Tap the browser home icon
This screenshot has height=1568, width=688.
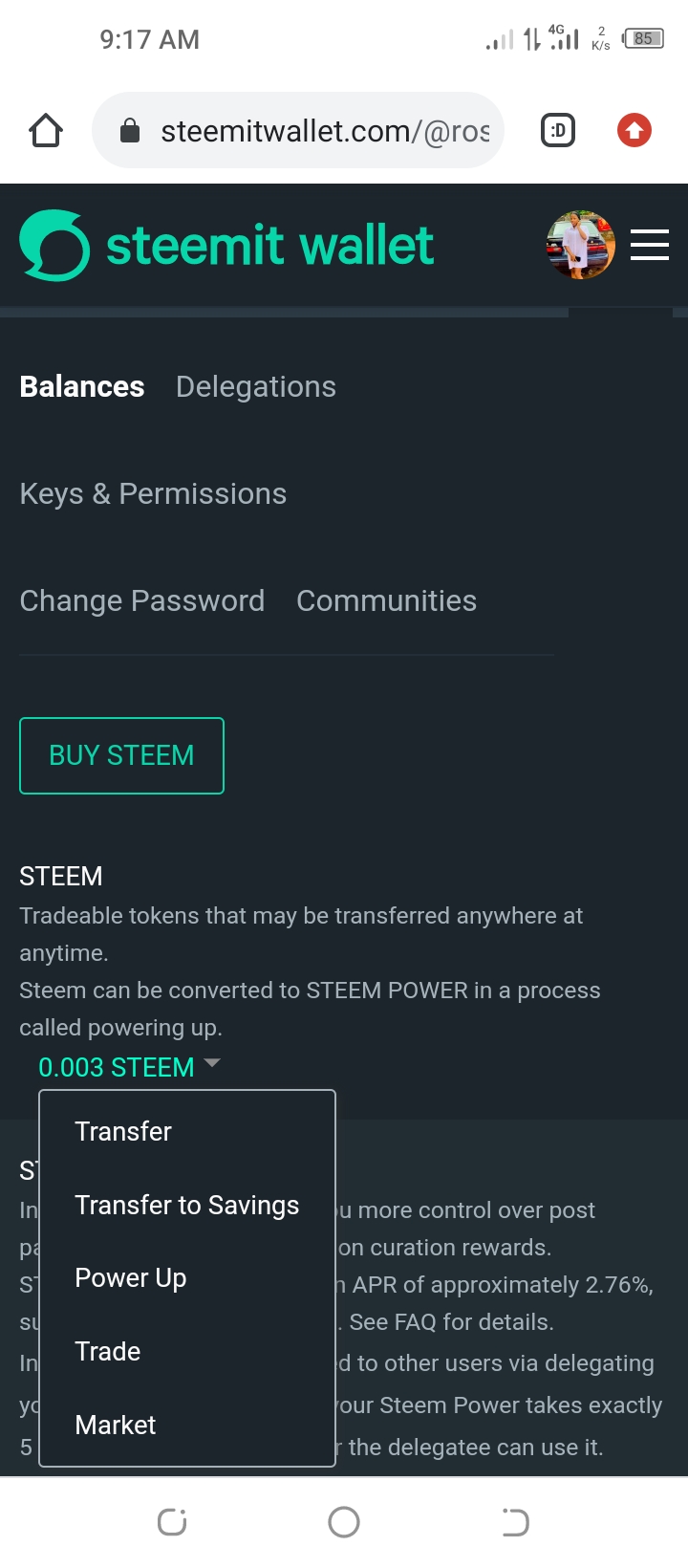pyautogui.click(x=46, y=131)
